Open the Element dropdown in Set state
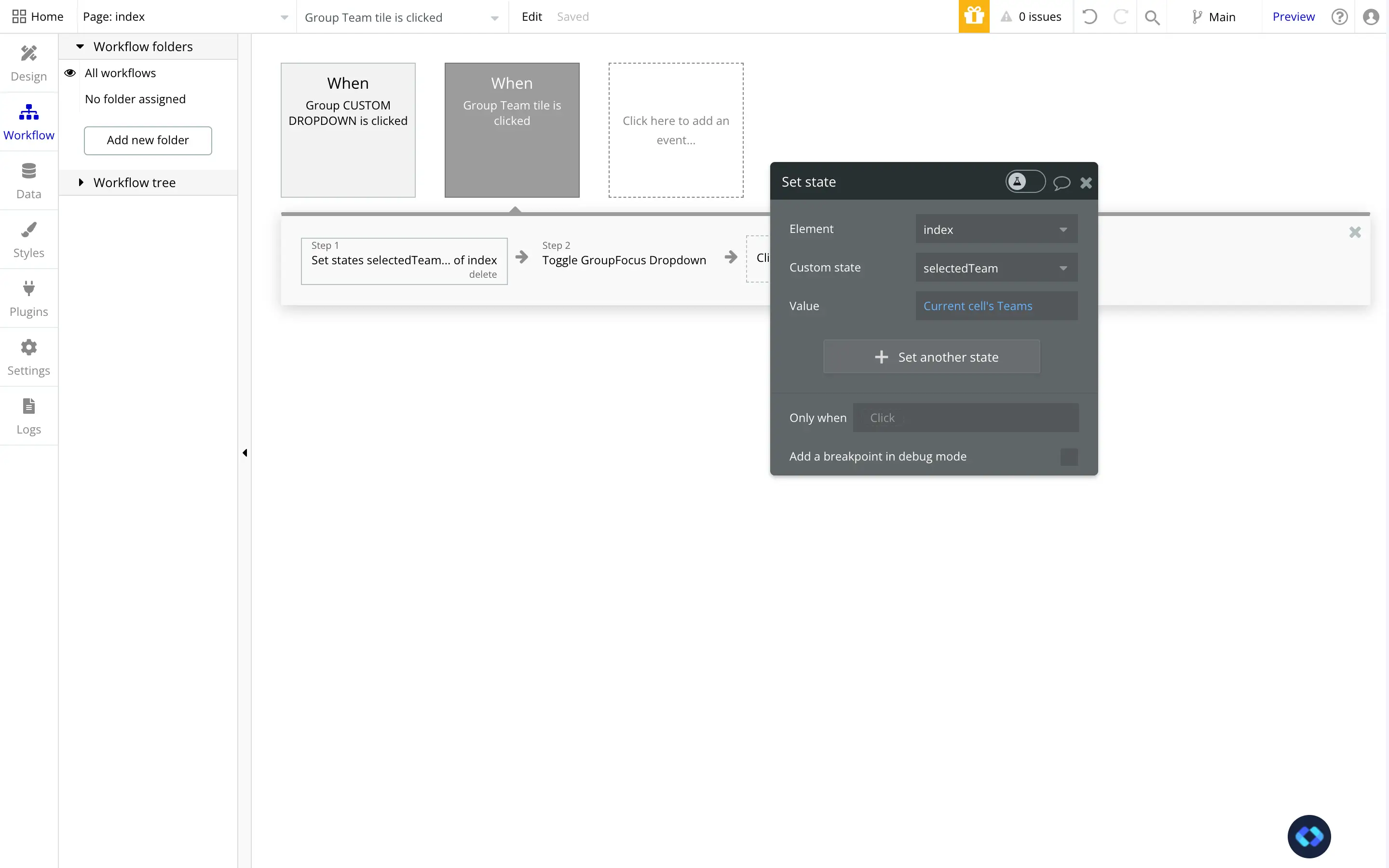This screenshot has width=1389, height=868. [996, 229]
